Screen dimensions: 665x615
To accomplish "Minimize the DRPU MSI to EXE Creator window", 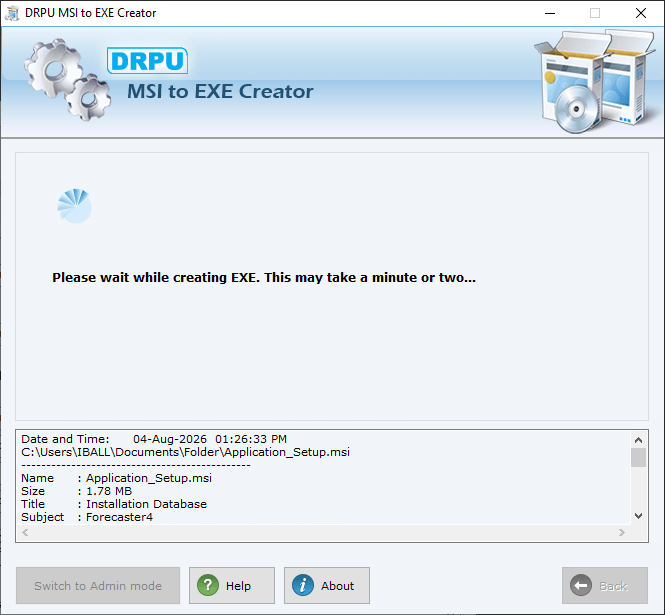I will pos(550,13).
